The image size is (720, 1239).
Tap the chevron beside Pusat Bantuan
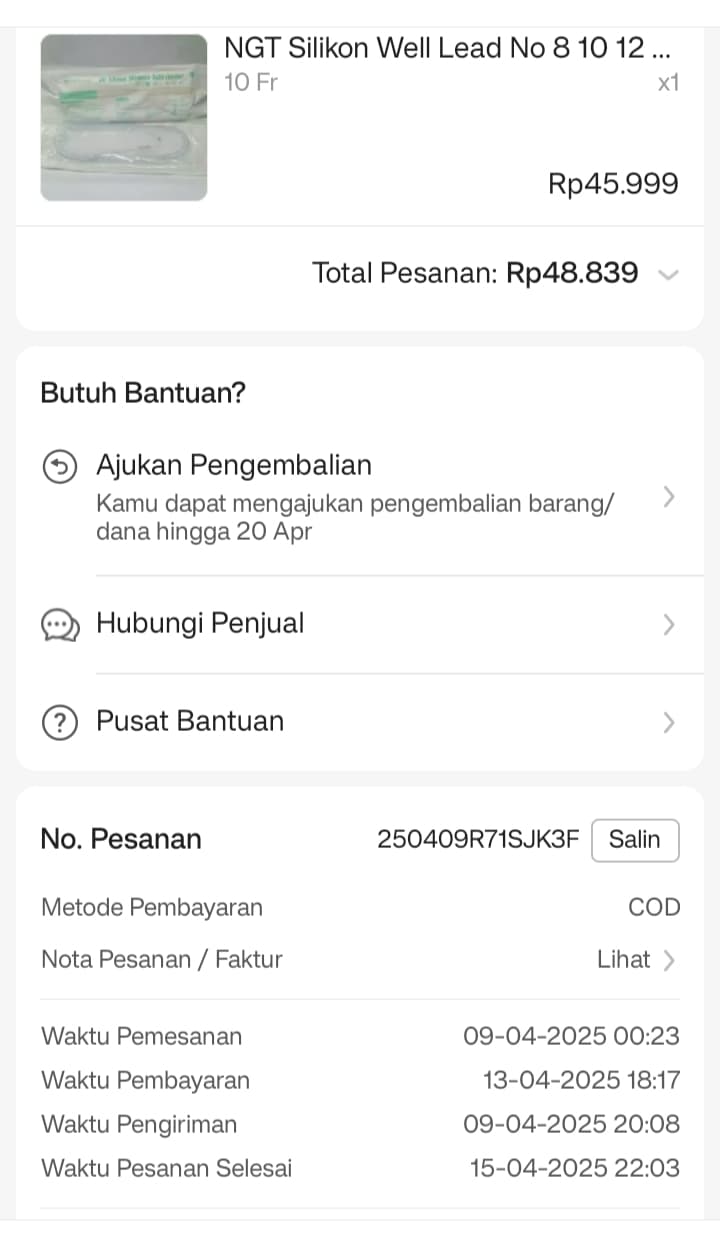coord(670,722)
